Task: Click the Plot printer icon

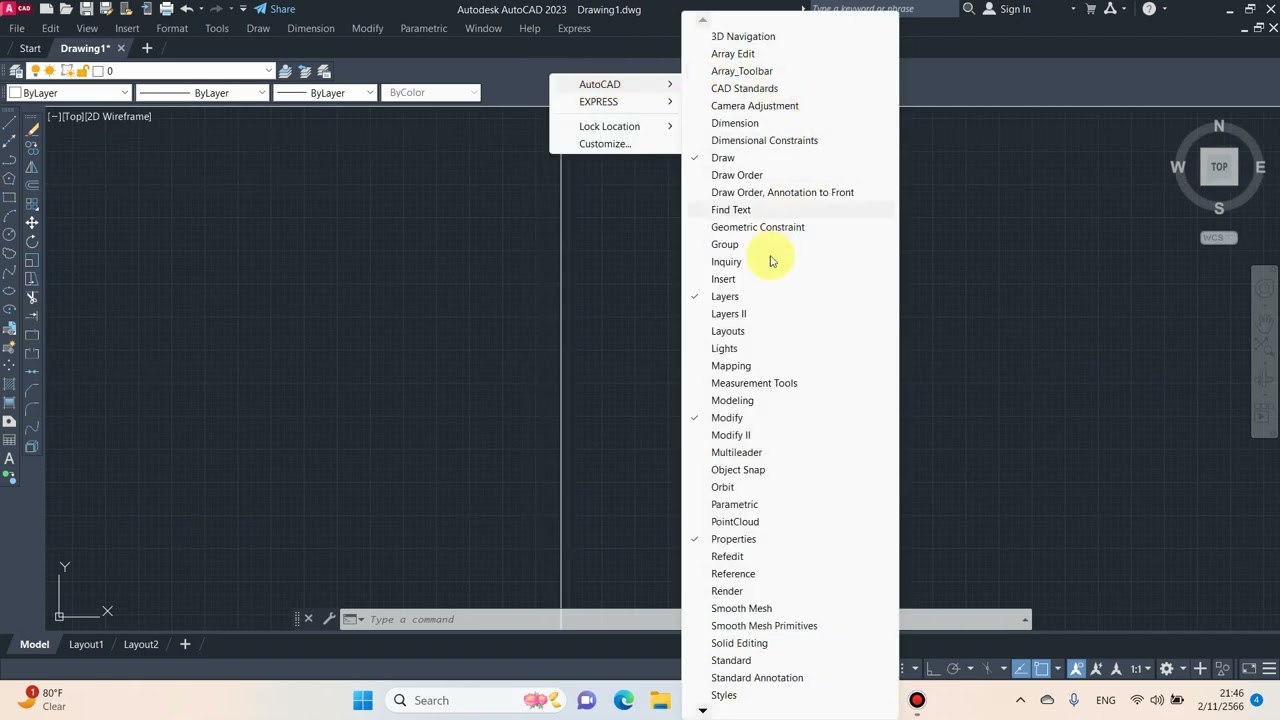Action: pos(166,9)
